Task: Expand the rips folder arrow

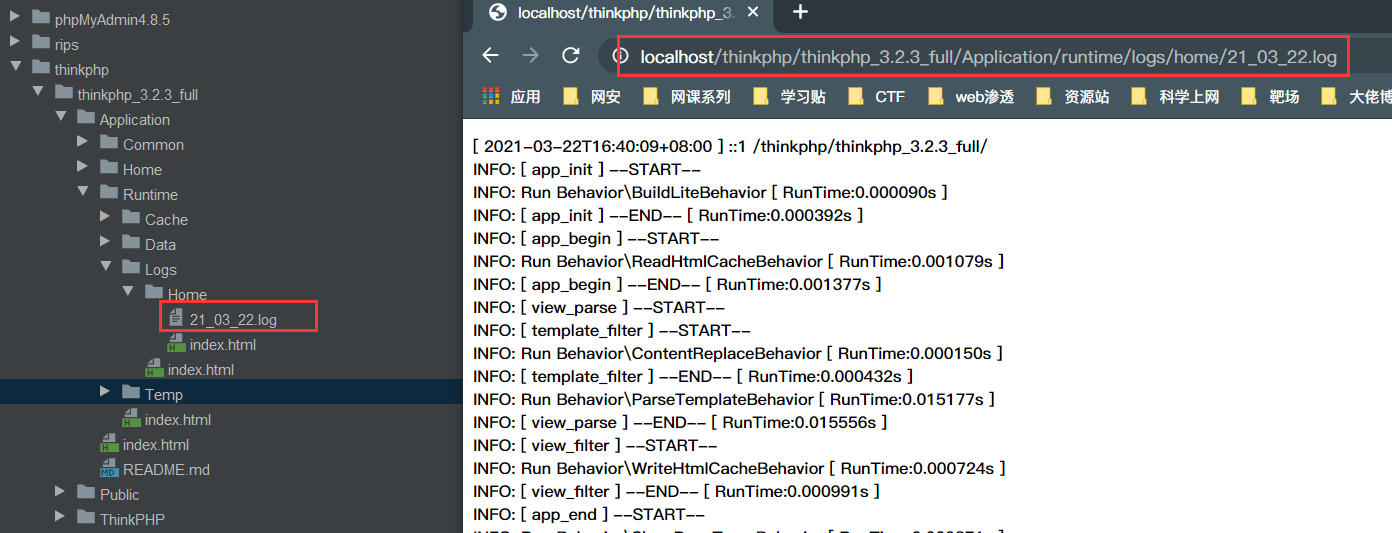Action: [14, 42]
